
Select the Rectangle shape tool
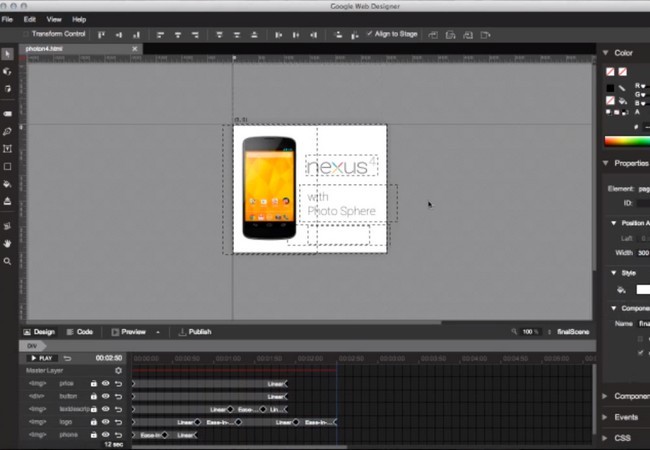point(7,167)
